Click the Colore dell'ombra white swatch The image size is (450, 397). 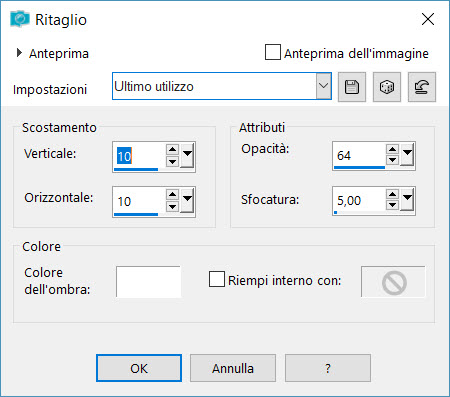[148, 282]
